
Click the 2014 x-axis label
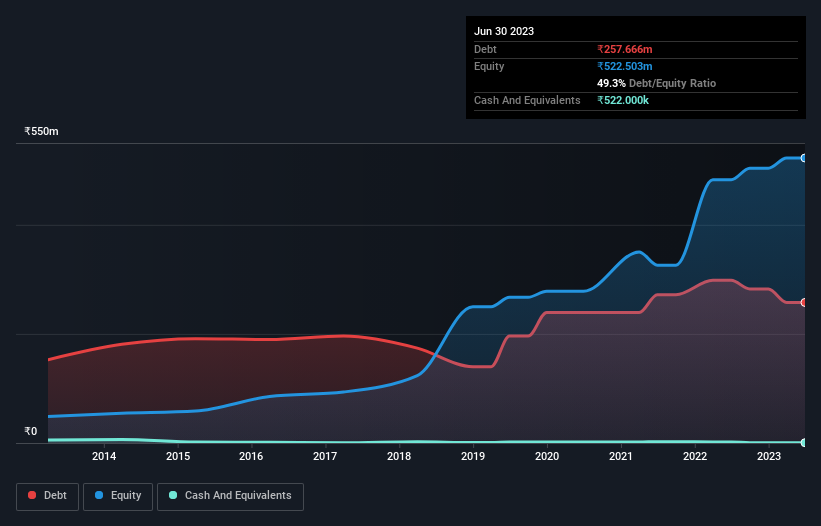(104, 456)
